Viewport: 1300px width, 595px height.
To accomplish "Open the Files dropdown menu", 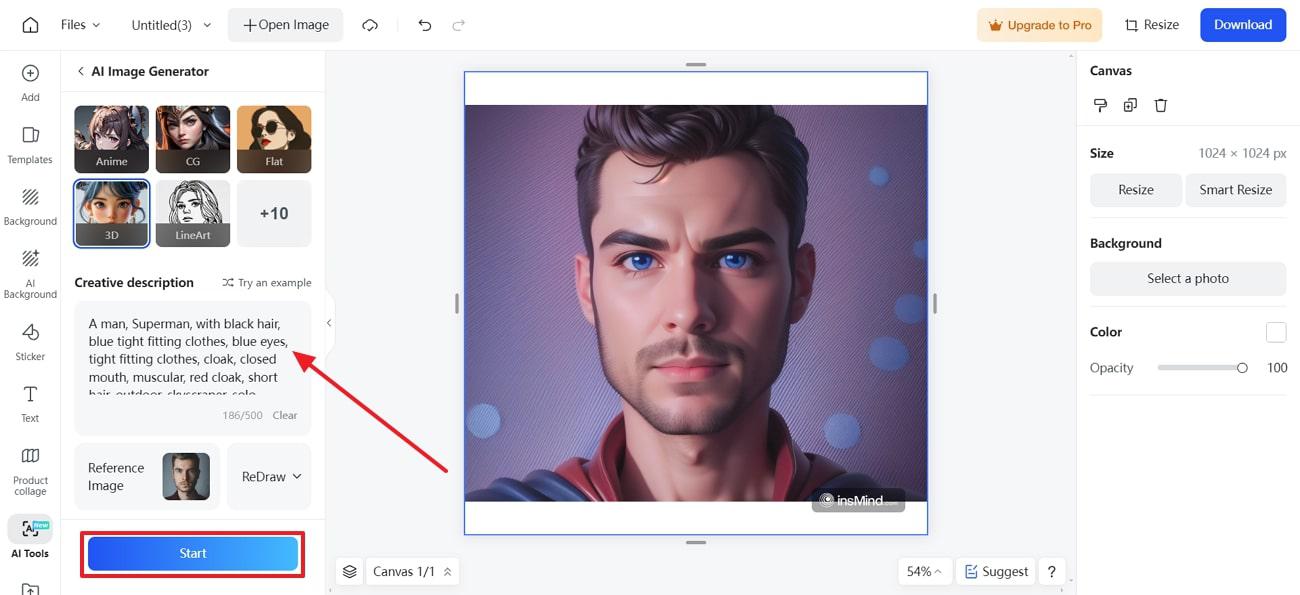I will [80, 25].
